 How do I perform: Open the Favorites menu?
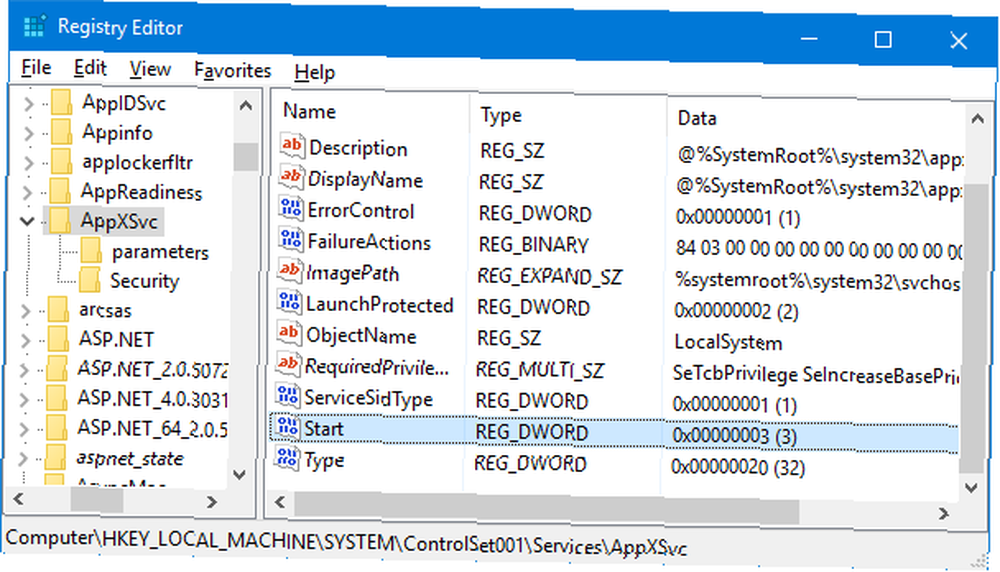point(233,70)
